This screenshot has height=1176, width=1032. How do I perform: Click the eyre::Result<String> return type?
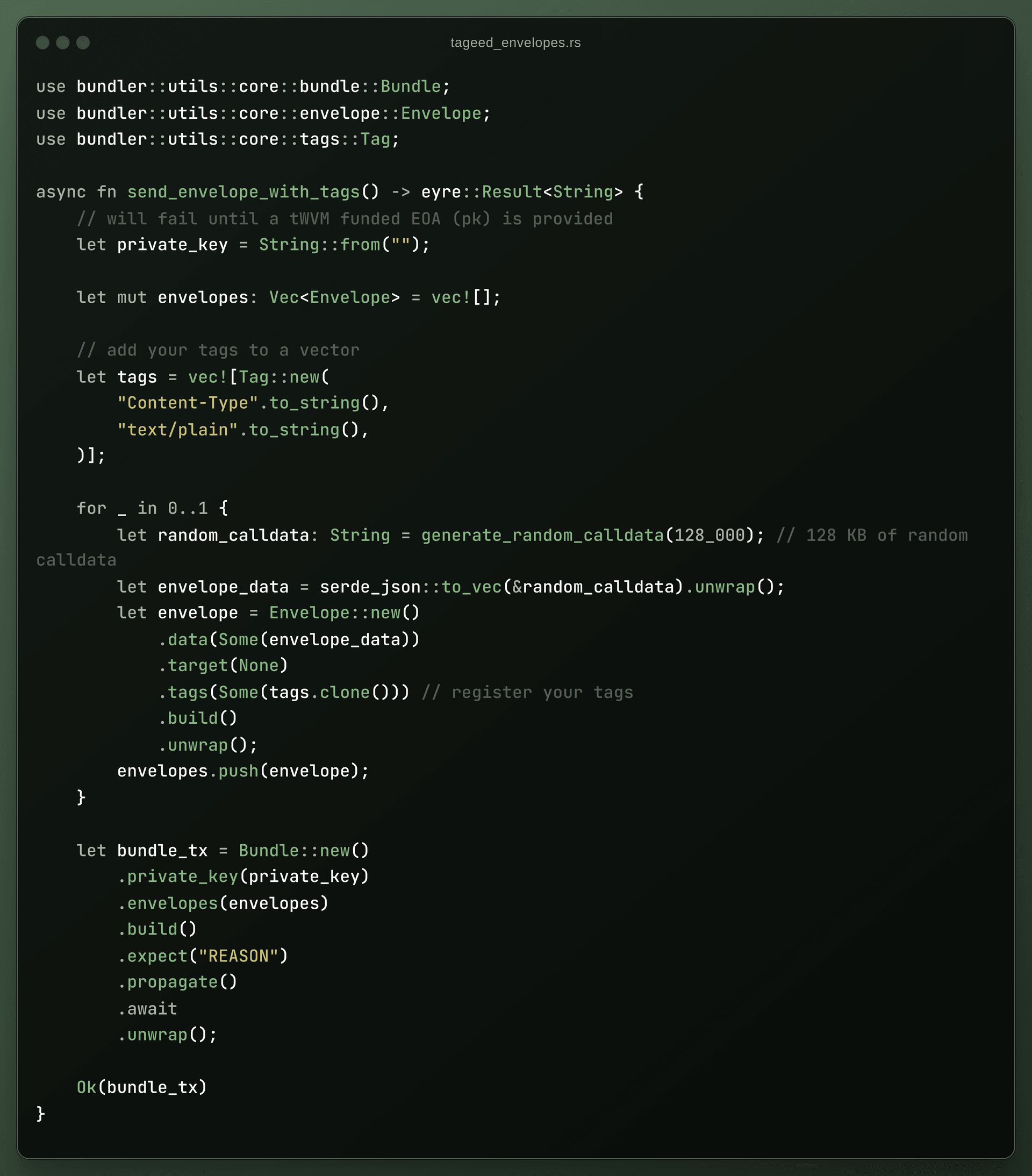point(522,191)
